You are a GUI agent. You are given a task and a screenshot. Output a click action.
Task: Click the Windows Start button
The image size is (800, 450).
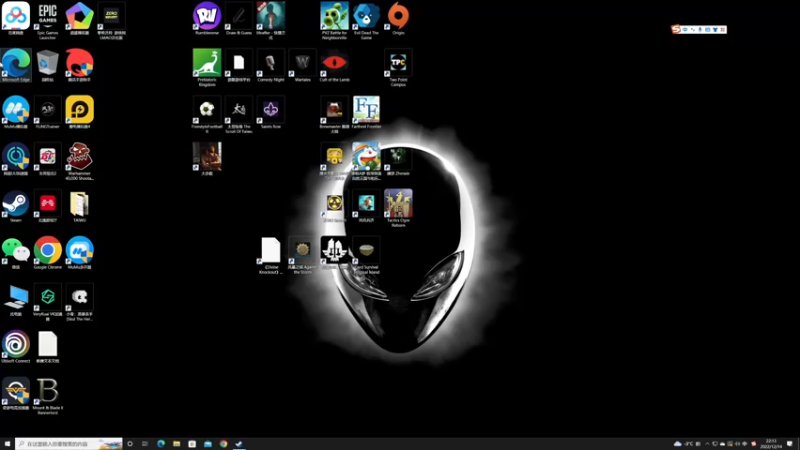click(x=7, y=444)
